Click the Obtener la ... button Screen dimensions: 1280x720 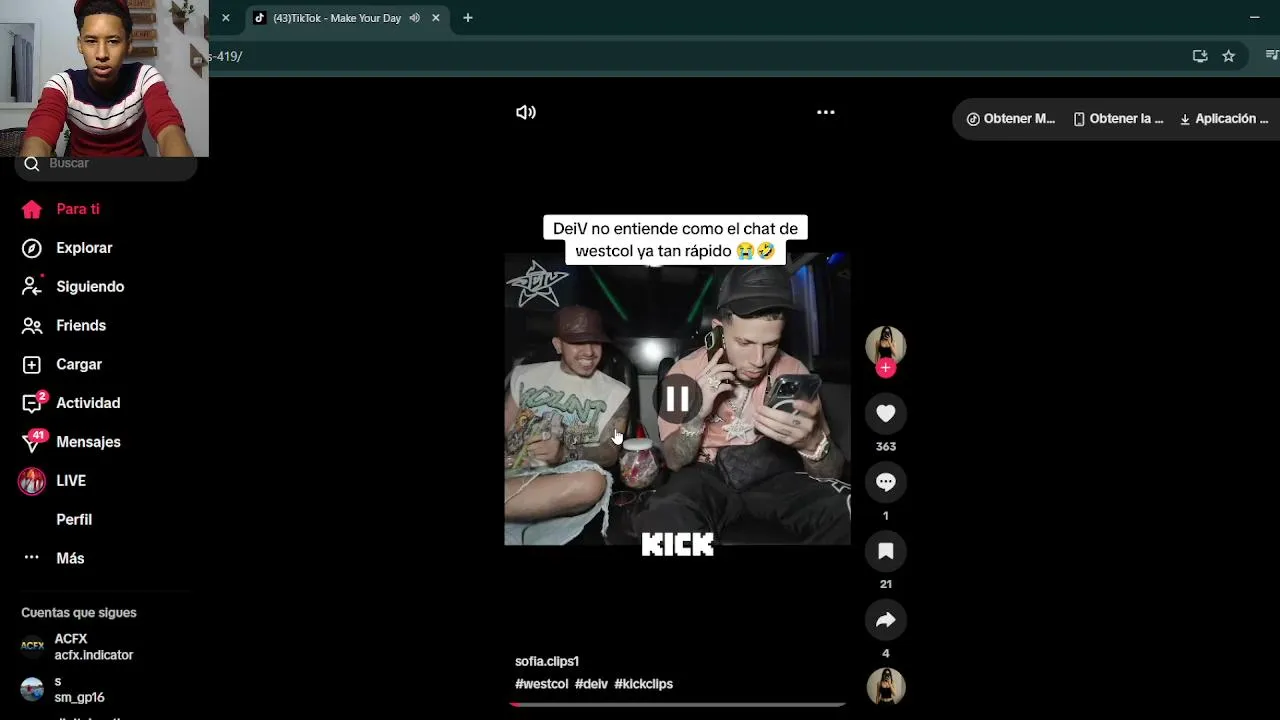1118,119
